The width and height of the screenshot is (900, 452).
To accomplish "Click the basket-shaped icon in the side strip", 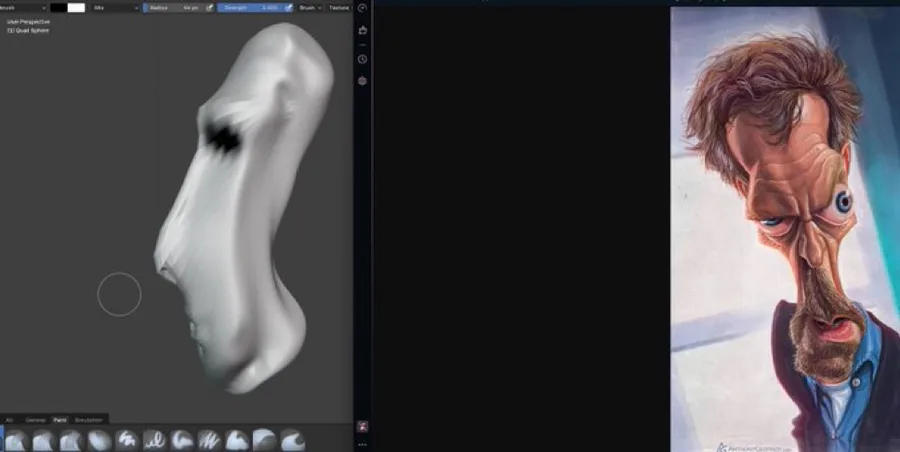I will point(362,30).
